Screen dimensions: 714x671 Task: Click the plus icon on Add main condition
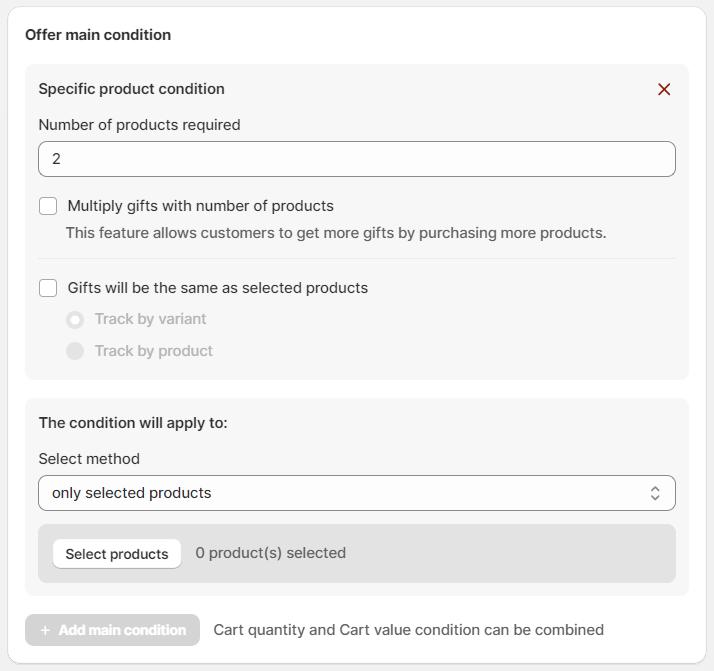click(45, 630)
